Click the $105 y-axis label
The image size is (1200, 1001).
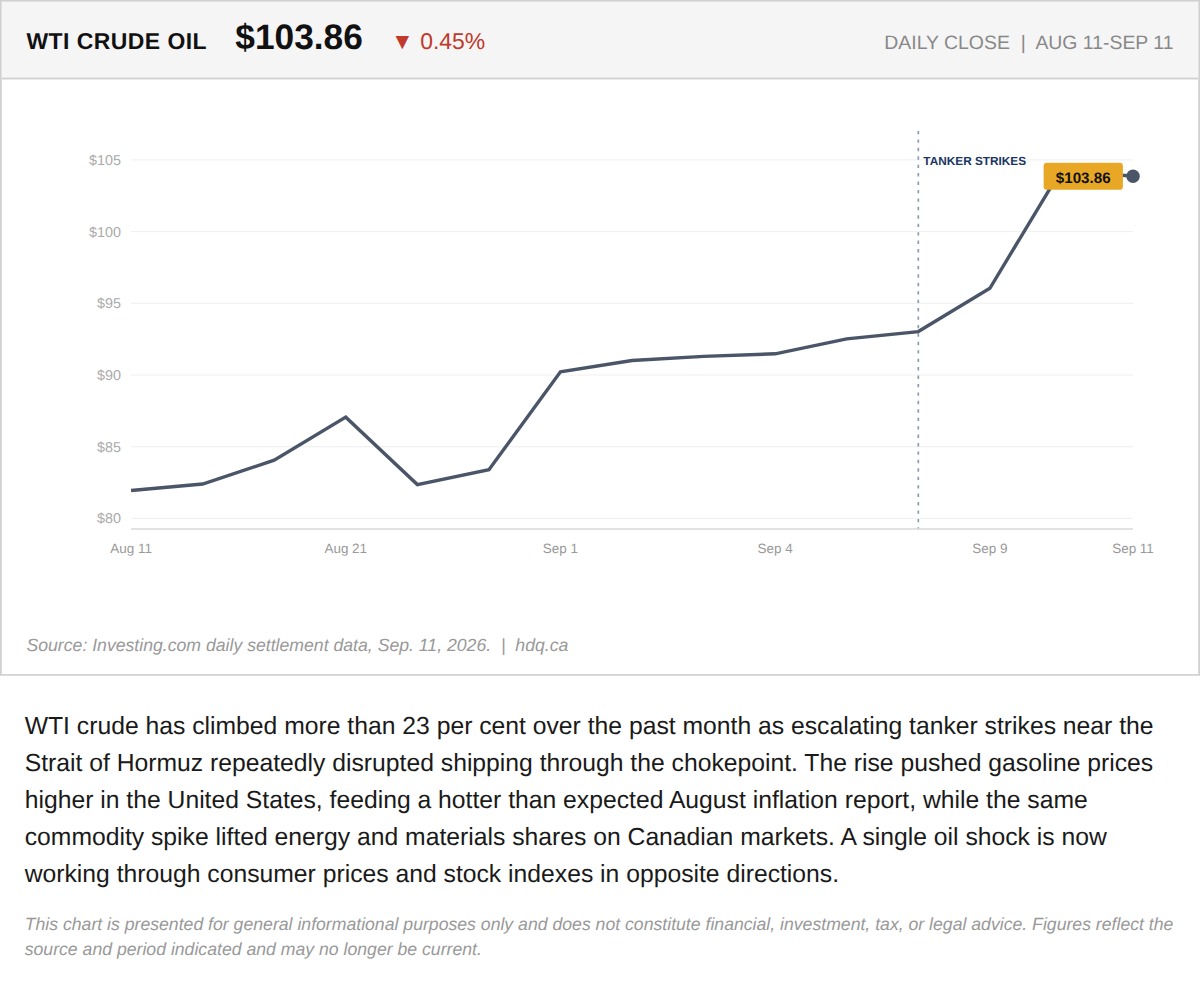click(105, 160)
